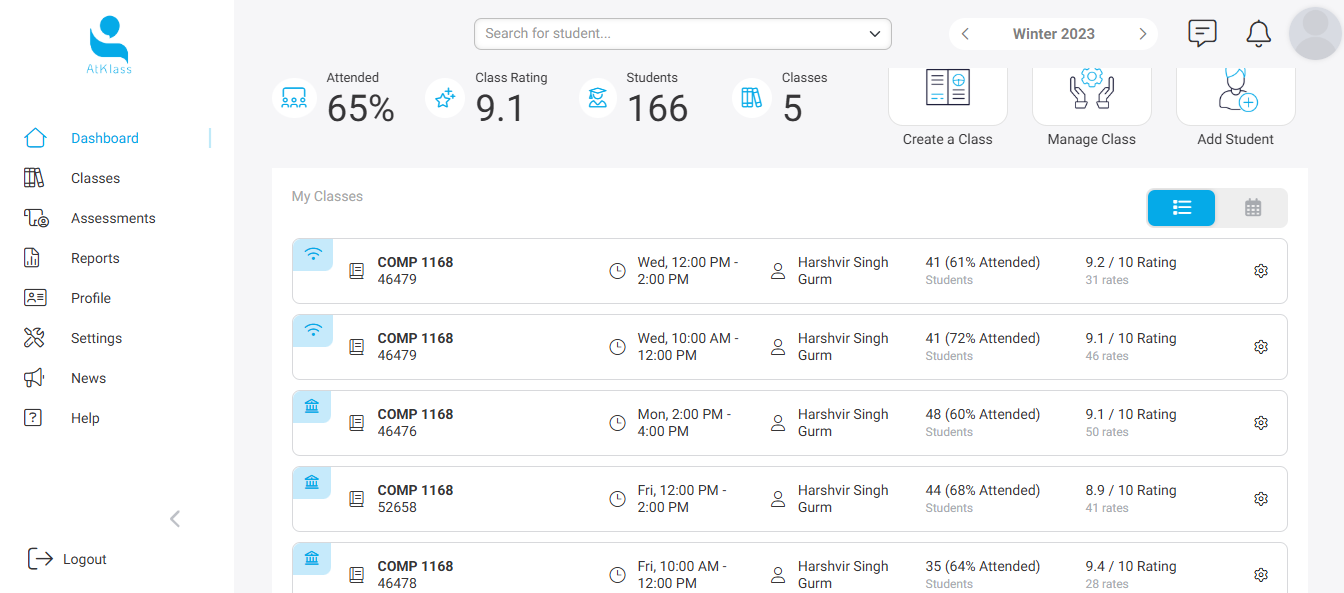Click the notifications bell icon
The height and width of the screenshot is (593, 1344).
[1258, 34]
